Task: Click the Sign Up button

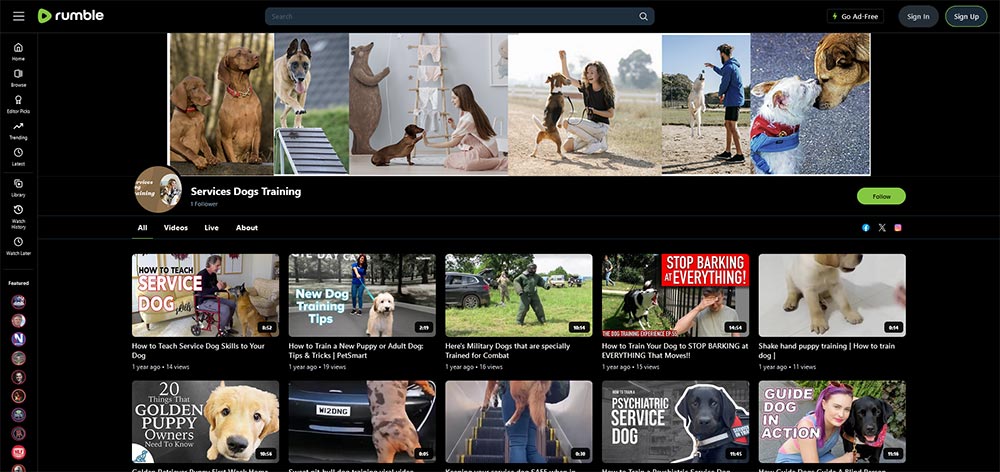Action: 966,17
